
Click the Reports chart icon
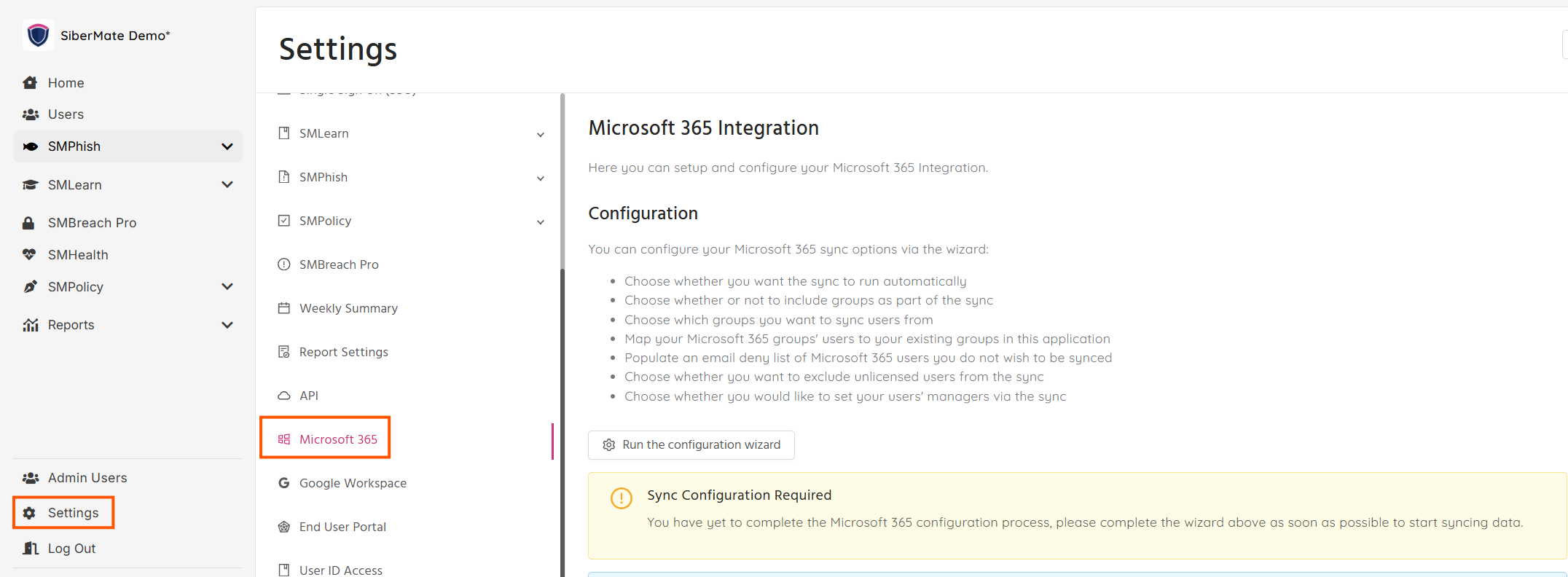pos(30,325)
